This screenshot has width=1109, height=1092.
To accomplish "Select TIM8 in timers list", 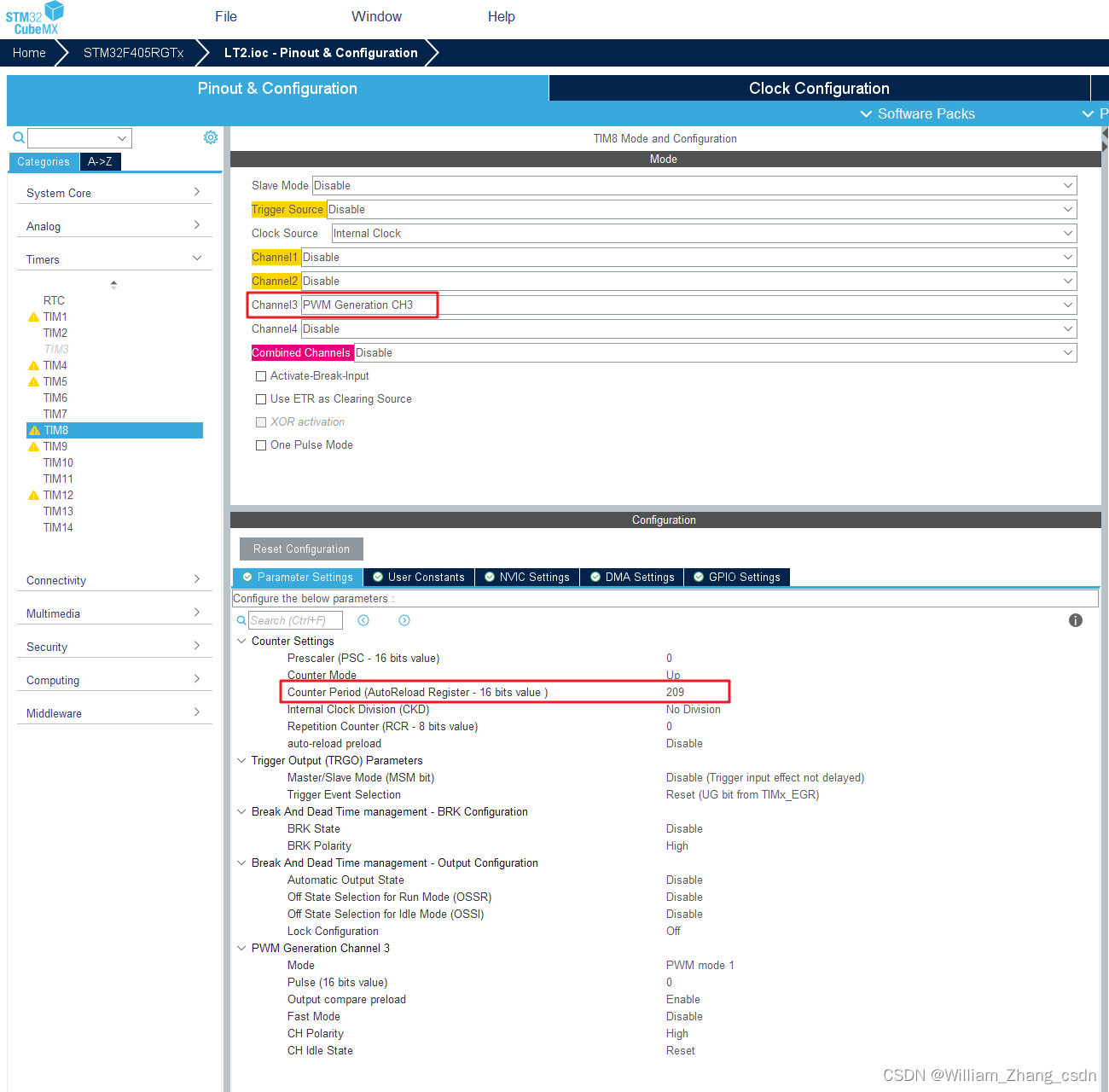I will tap(114, 431).
